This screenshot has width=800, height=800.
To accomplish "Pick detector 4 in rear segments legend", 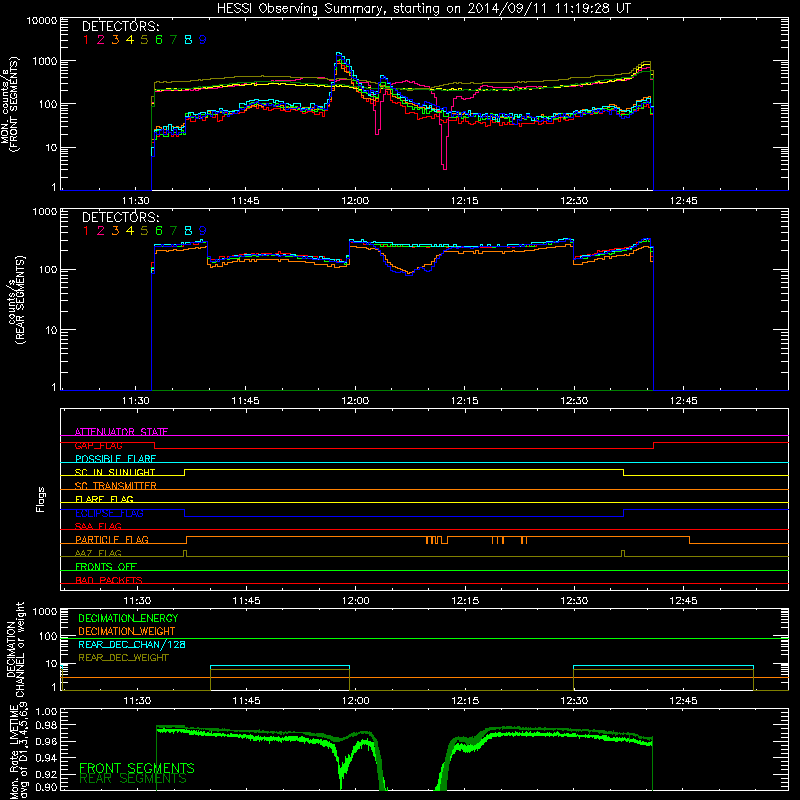I will pyautogui.click(x=130, y=231).
